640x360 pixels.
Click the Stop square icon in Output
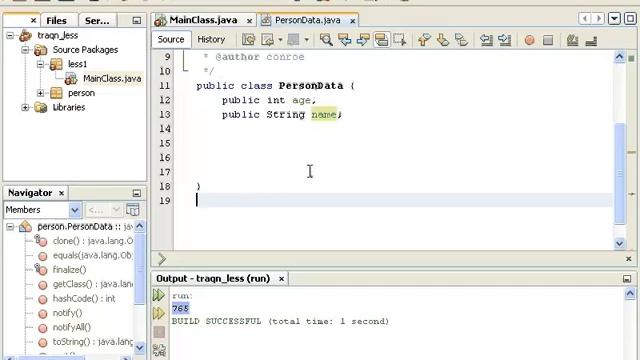tap(159, 332)
